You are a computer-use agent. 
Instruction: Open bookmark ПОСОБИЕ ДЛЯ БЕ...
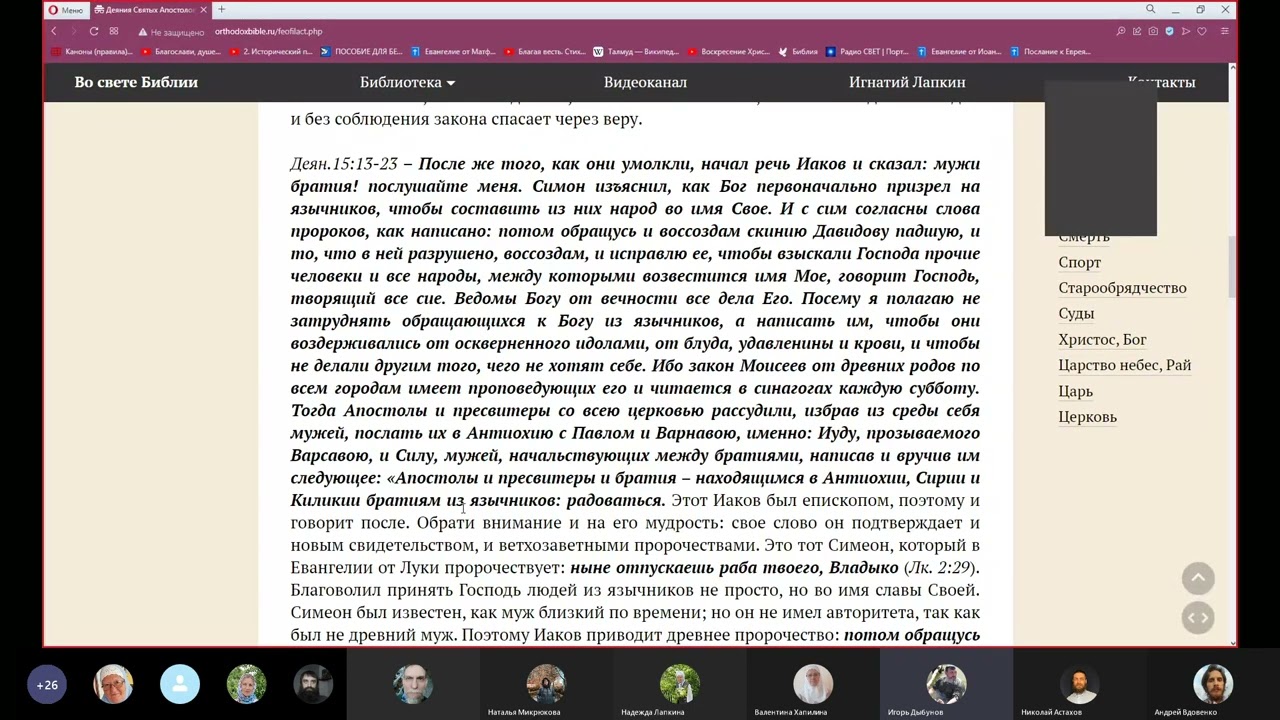361,51
